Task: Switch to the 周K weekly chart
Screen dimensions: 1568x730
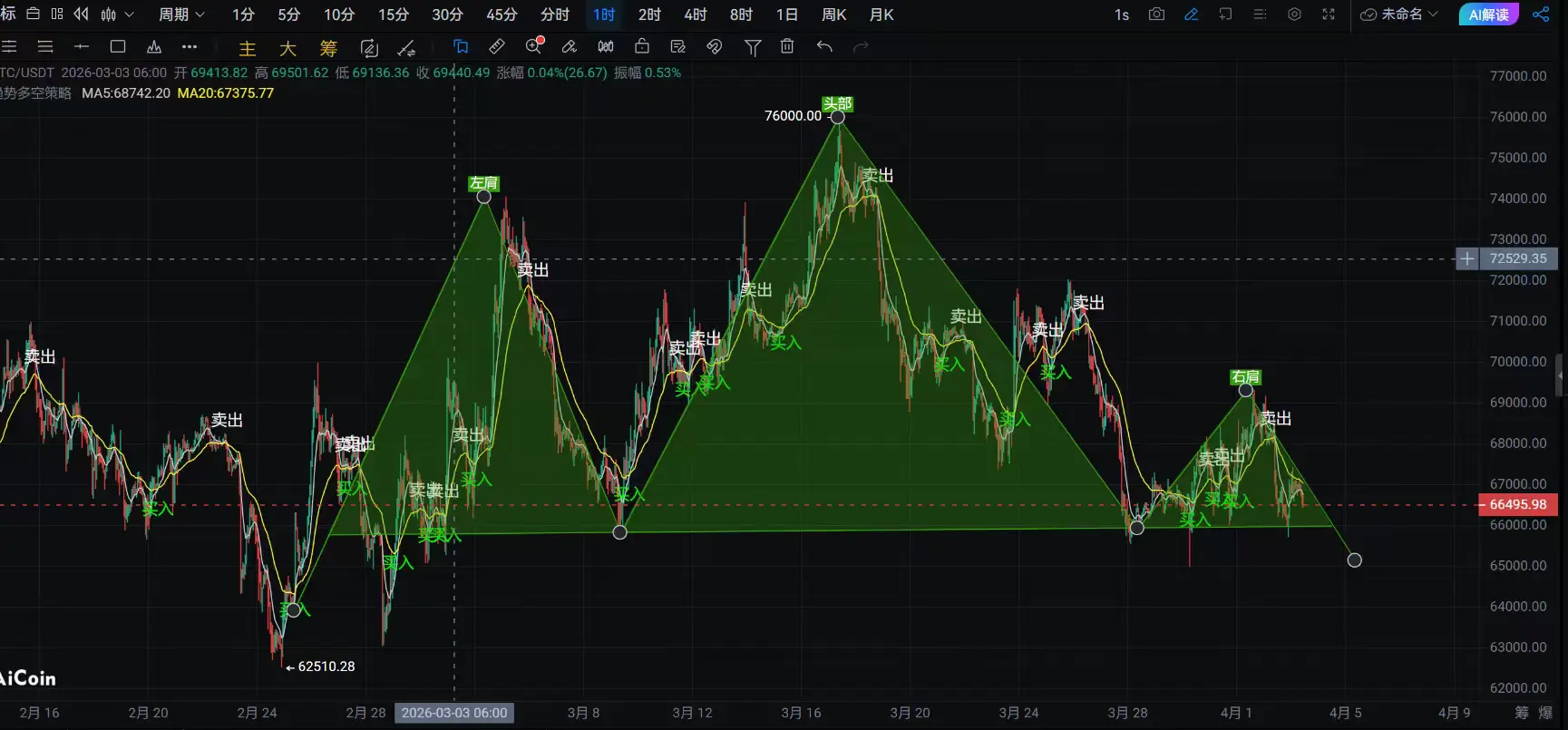Action: click(833, 15)
